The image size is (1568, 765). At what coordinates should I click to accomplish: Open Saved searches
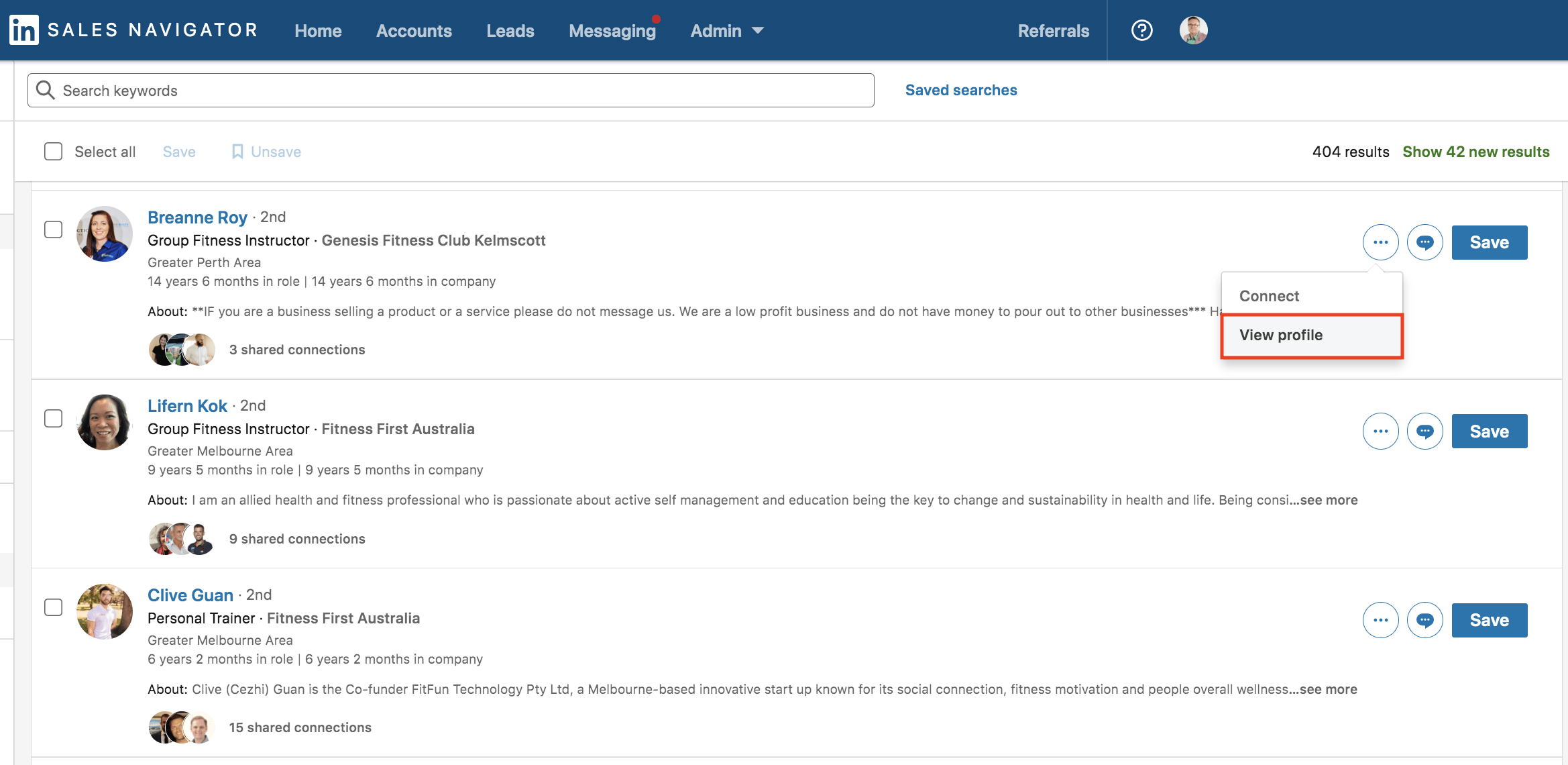[961, 90]
